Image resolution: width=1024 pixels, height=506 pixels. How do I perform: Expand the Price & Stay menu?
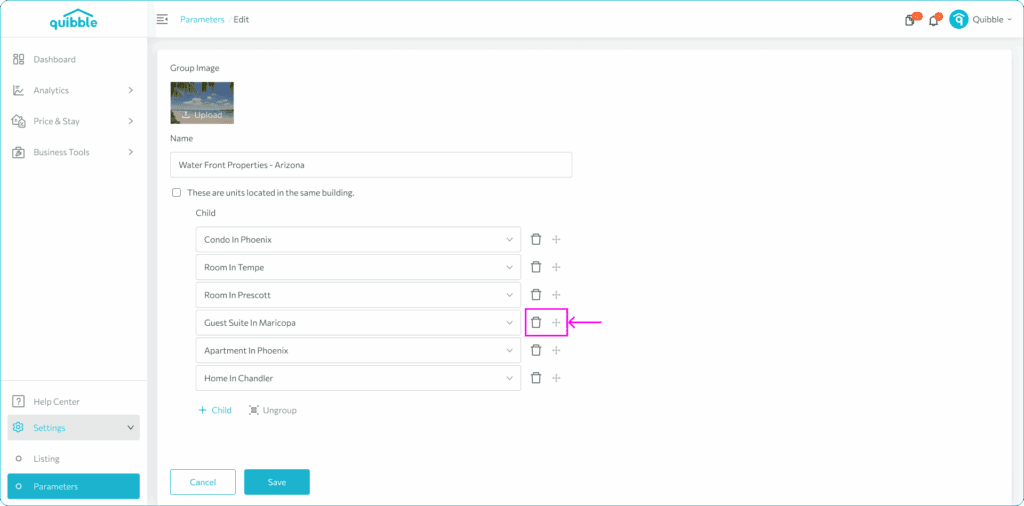(x=74, y=121)
